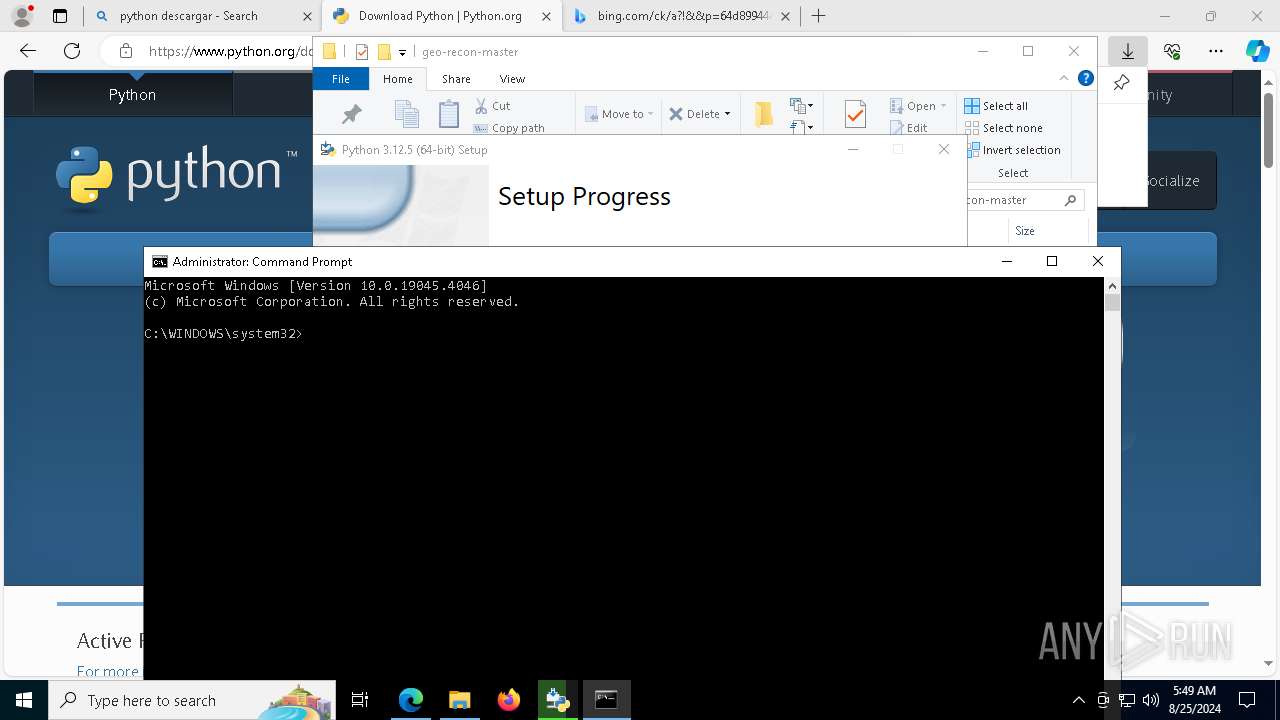Screen dimensions: 1280x720
Task: Click Python installer taskbar icon
Action: click(x=557, y=700)
